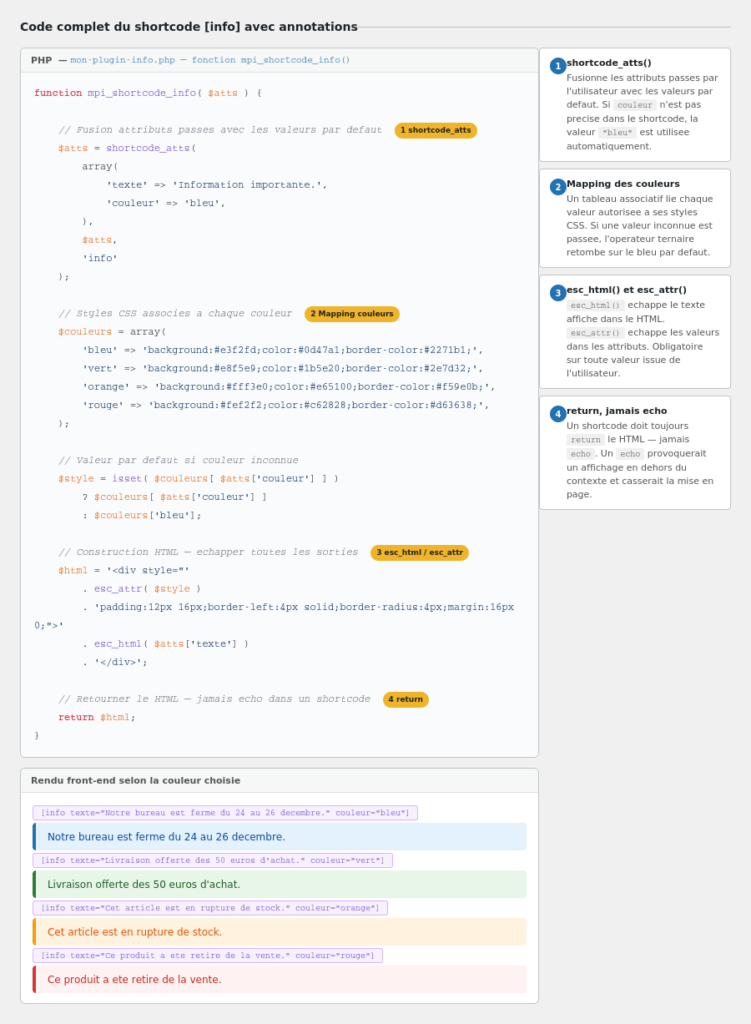Image resolution: width=751 pixels, height=1024 pixels.
Task: Click the '$style = isset(' code line
Action: point(199,479)
